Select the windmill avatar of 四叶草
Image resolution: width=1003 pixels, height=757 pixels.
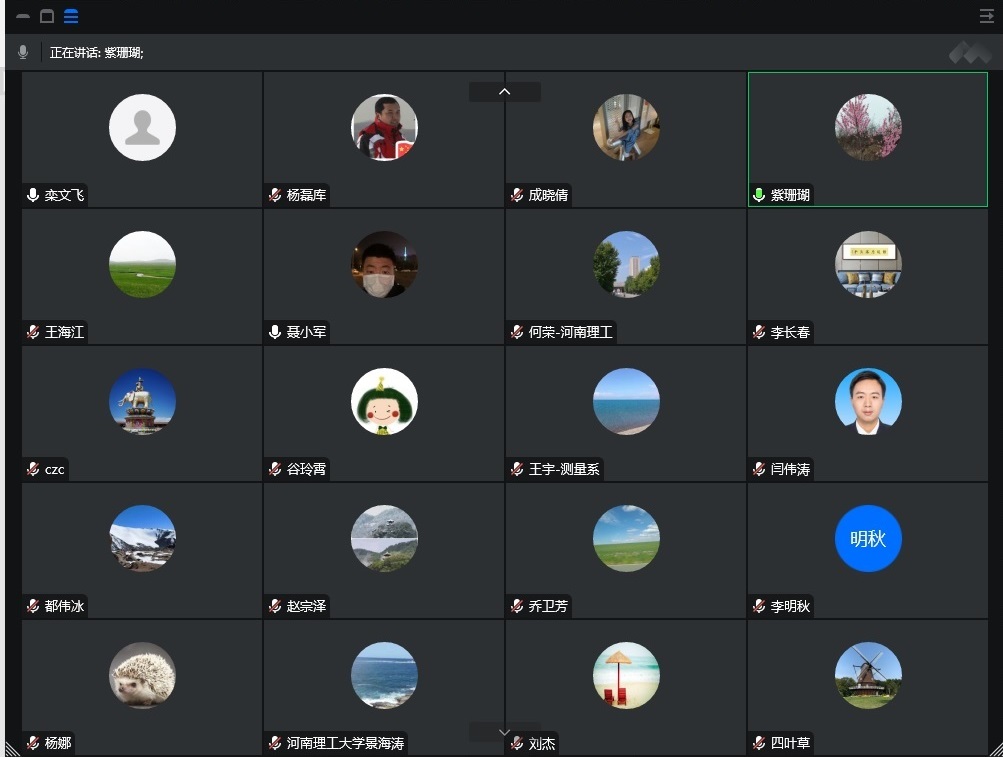tap(868, 676)
